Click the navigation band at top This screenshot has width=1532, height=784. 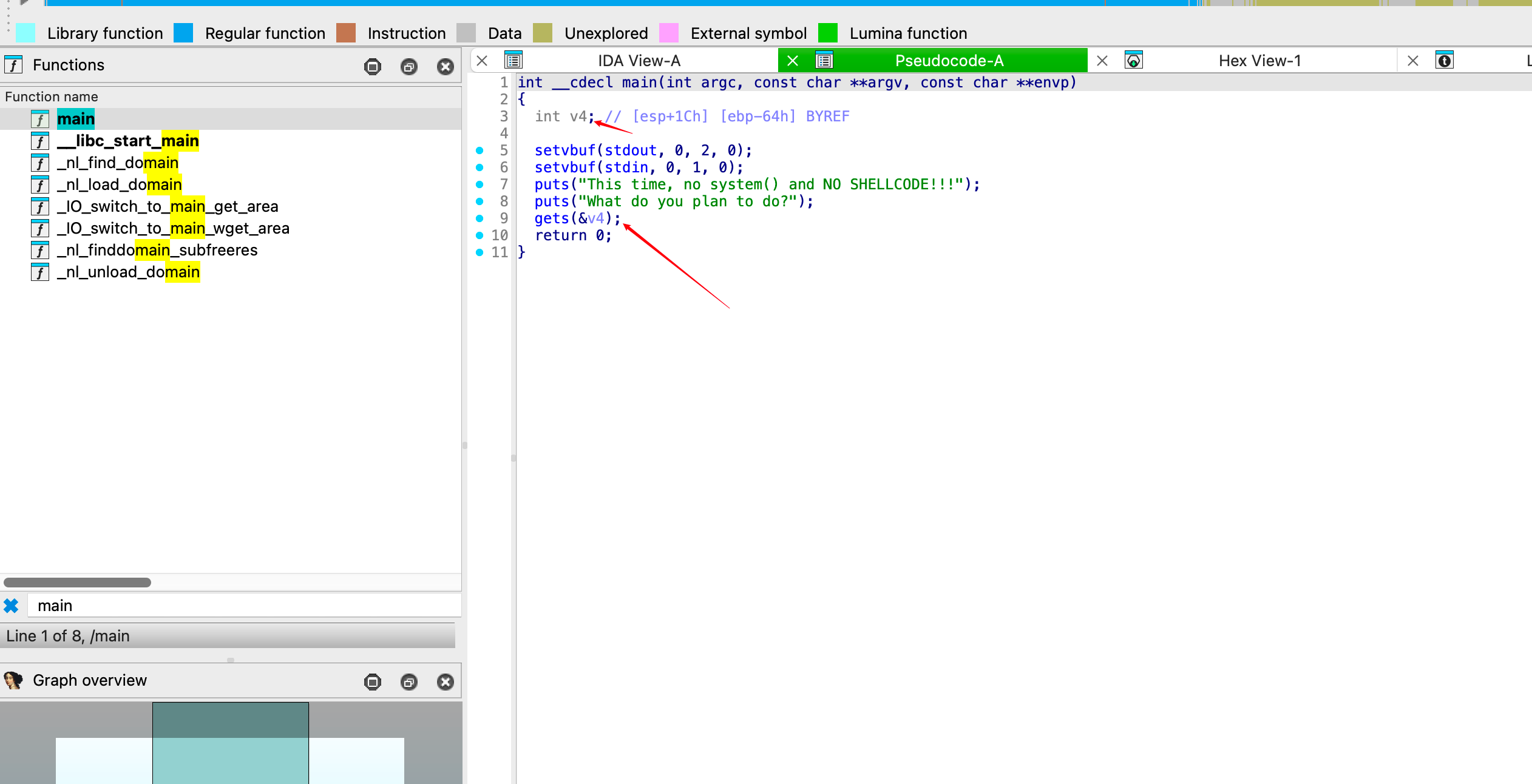click(x=789, y=3)
